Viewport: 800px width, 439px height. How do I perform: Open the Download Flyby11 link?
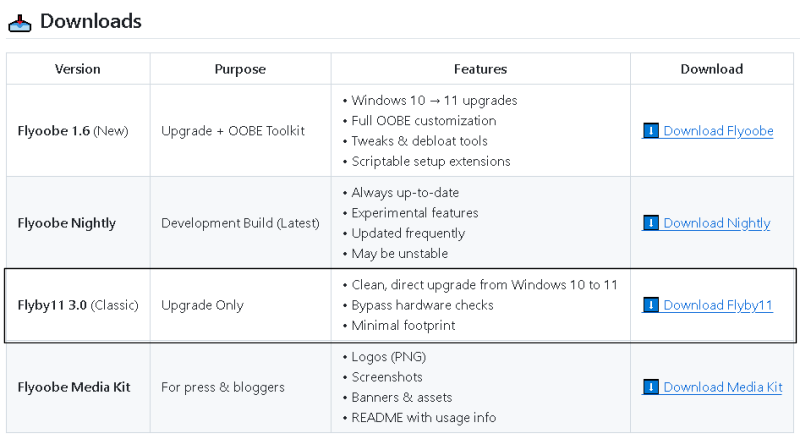click(718, 305)
